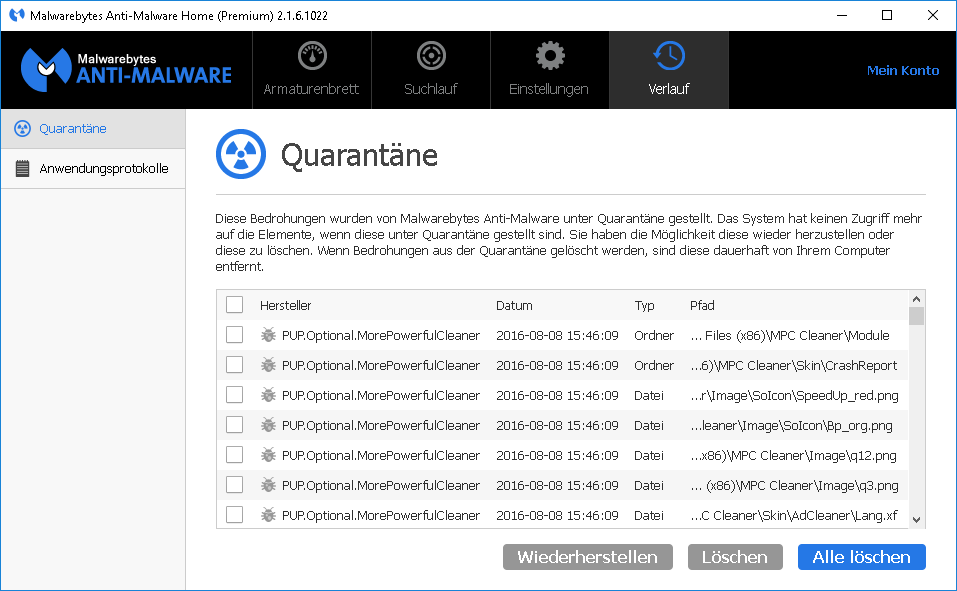Sort by the Datum column header
The width and height of the screenshot is (957, 591).
coord(514,305)
